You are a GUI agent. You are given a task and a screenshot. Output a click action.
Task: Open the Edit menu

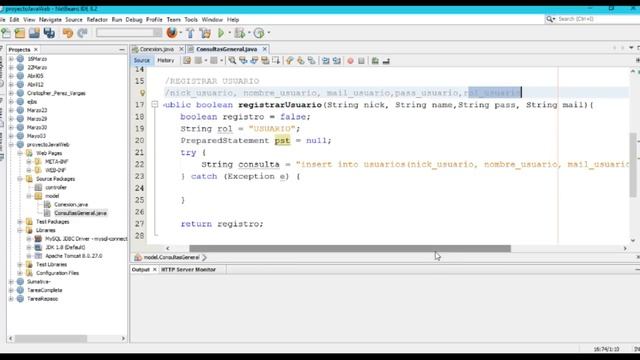click(14, 20)
